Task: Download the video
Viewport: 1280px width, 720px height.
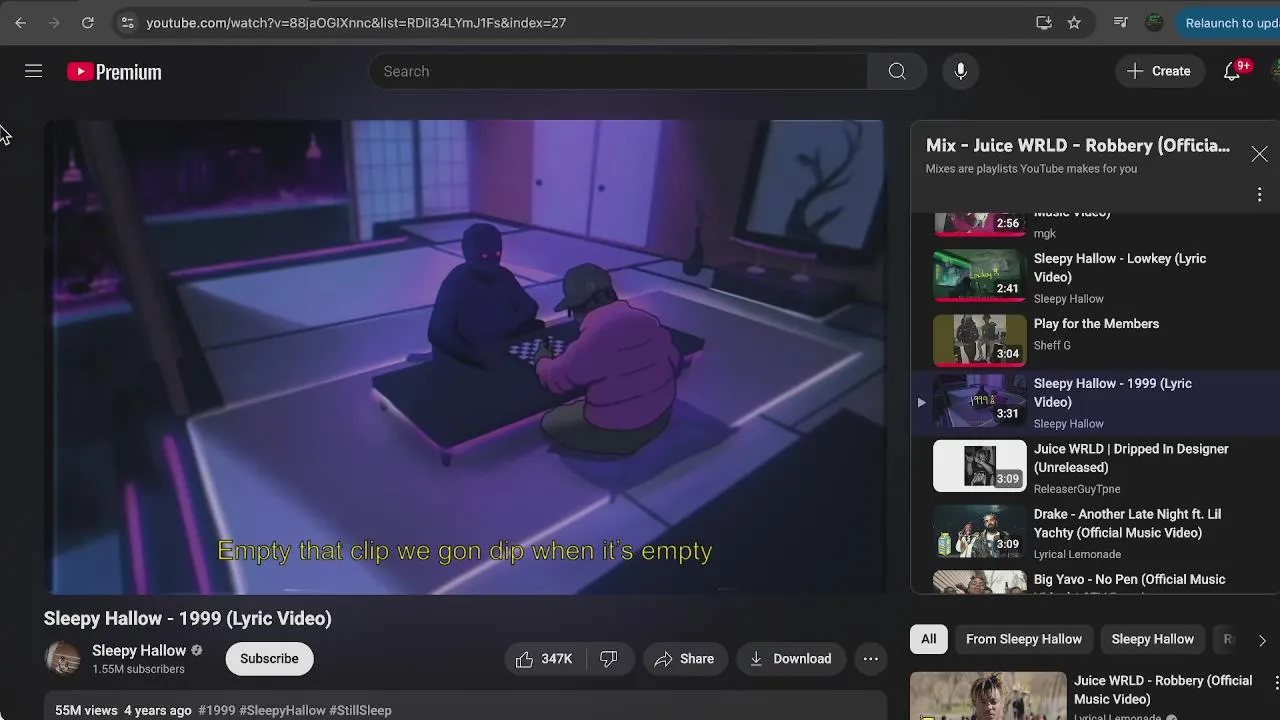Action: (x=790, y=658)
